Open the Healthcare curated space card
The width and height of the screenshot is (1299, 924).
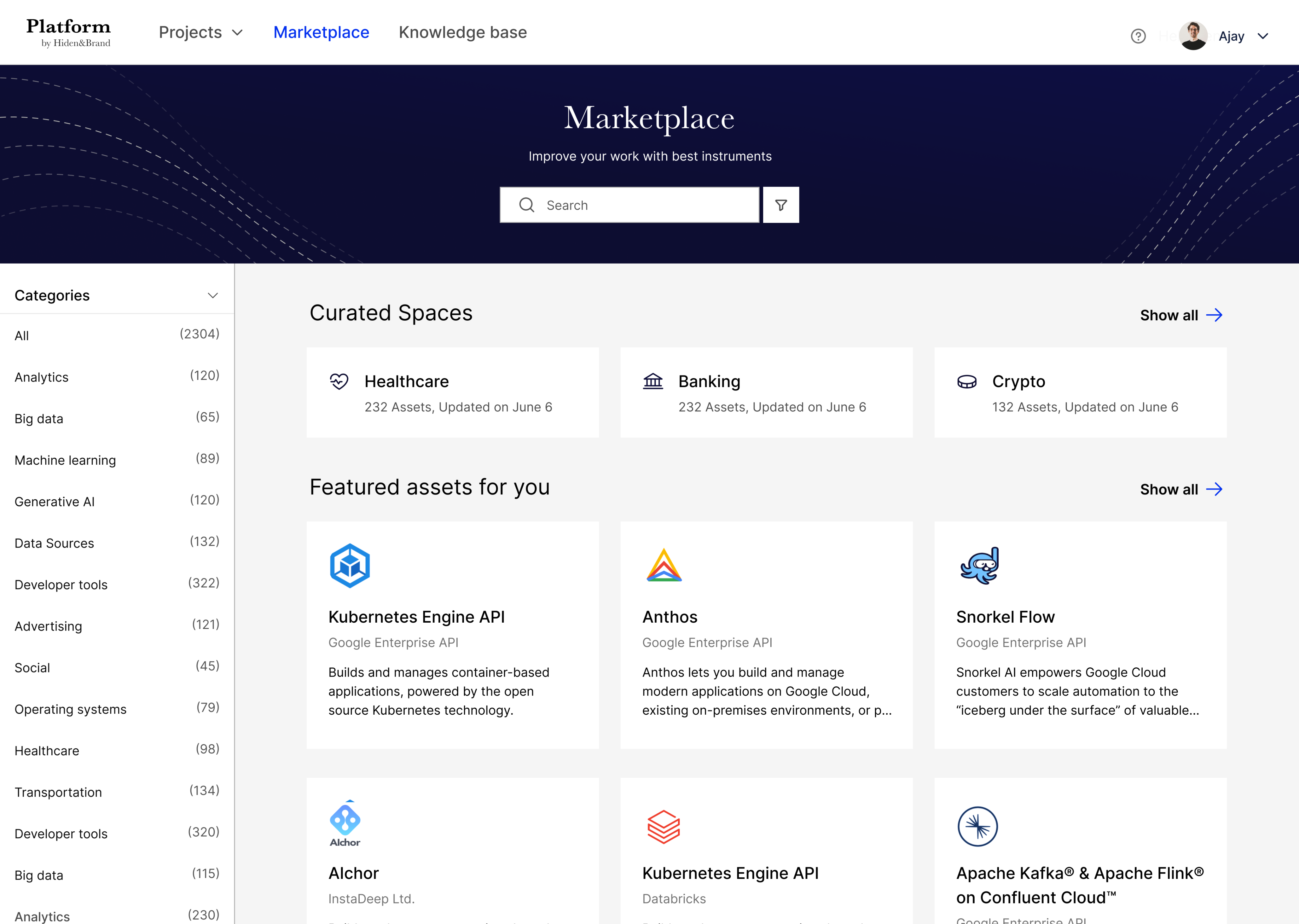[453, 393]
